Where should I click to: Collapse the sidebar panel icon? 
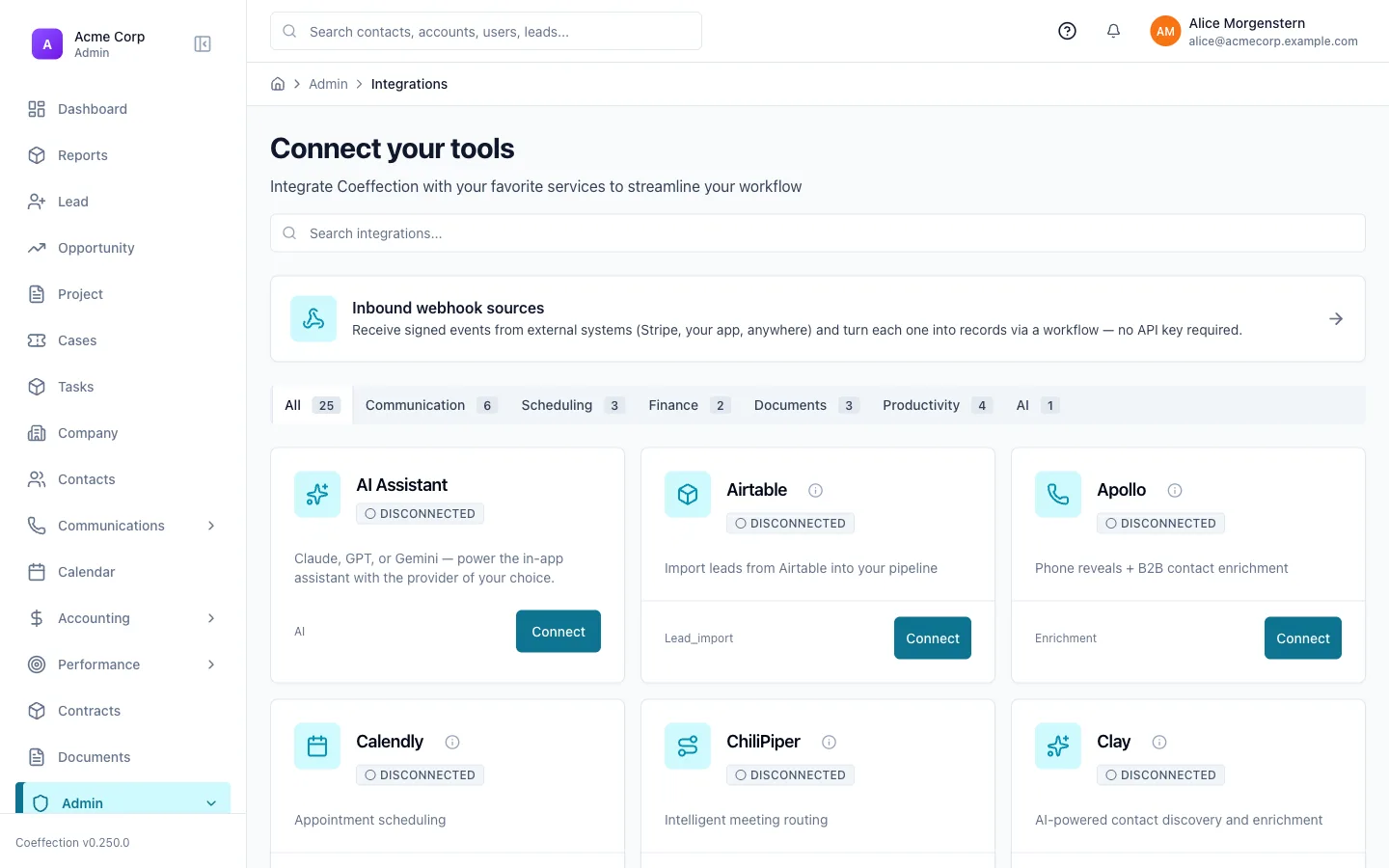[x=203, y=44]
